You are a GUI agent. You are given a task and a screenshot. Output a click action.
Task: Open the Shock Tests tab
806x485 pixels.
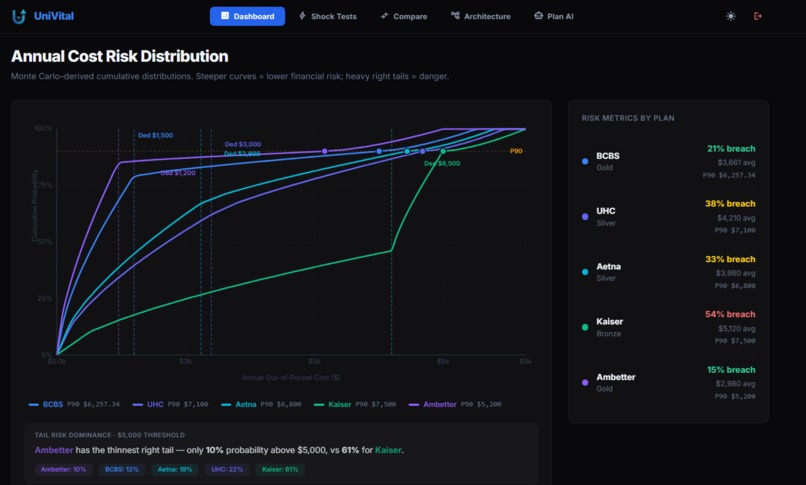pyautogui.click(x=328, y=16)
